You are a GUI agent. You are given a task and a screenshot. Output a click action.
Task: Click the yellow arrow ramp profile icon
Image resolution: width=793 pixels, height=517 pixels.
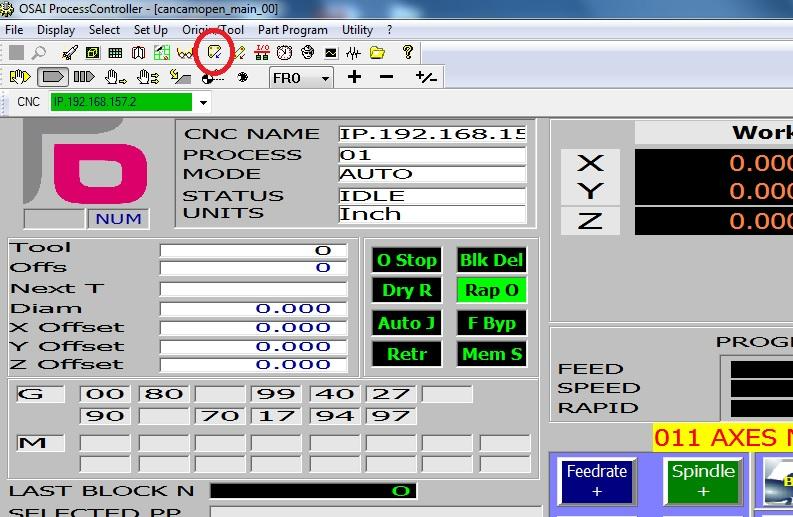[180, 77]
